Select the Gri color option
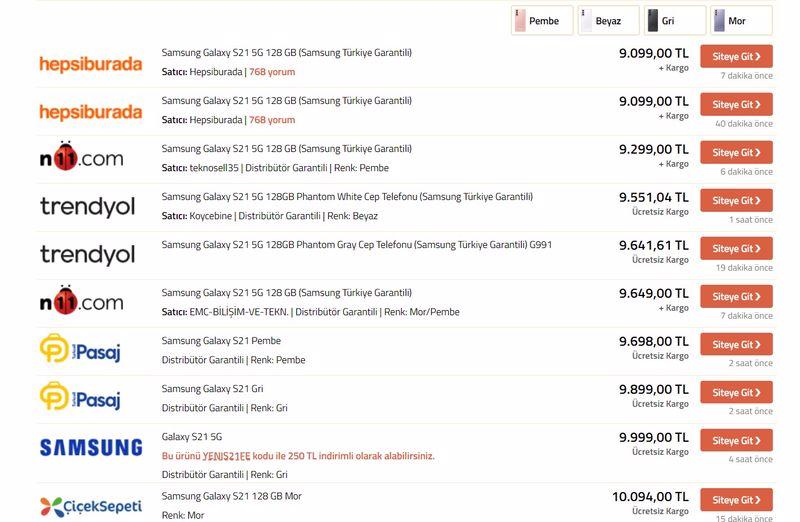This screenshot has width=800, height=522. [x=675, y=21]
